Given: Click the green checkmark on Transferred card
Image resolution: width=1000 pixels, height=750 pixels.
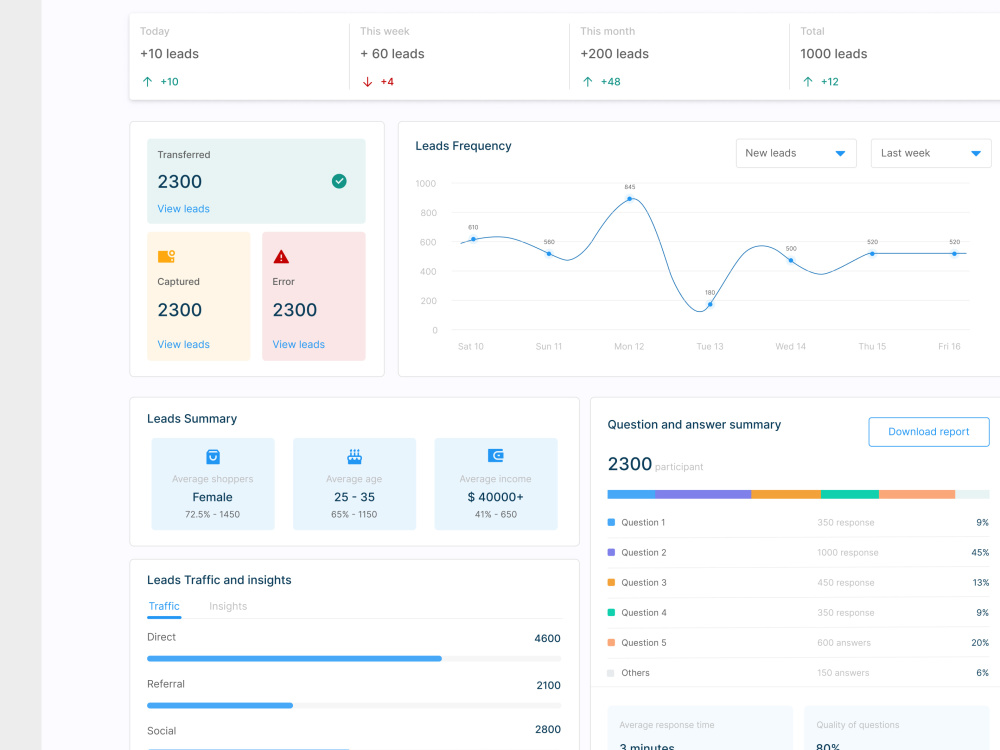Looking at the screenshot, I should pyautogui.click(x=339, y=181).
